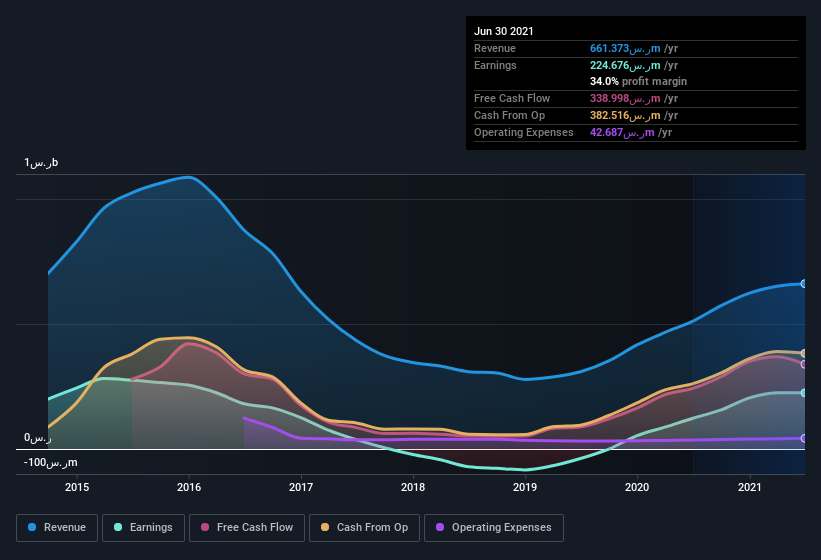Click the Jun 30 2021 tooltip date
This screenshot has width=821, height=560.
(504, 31)
